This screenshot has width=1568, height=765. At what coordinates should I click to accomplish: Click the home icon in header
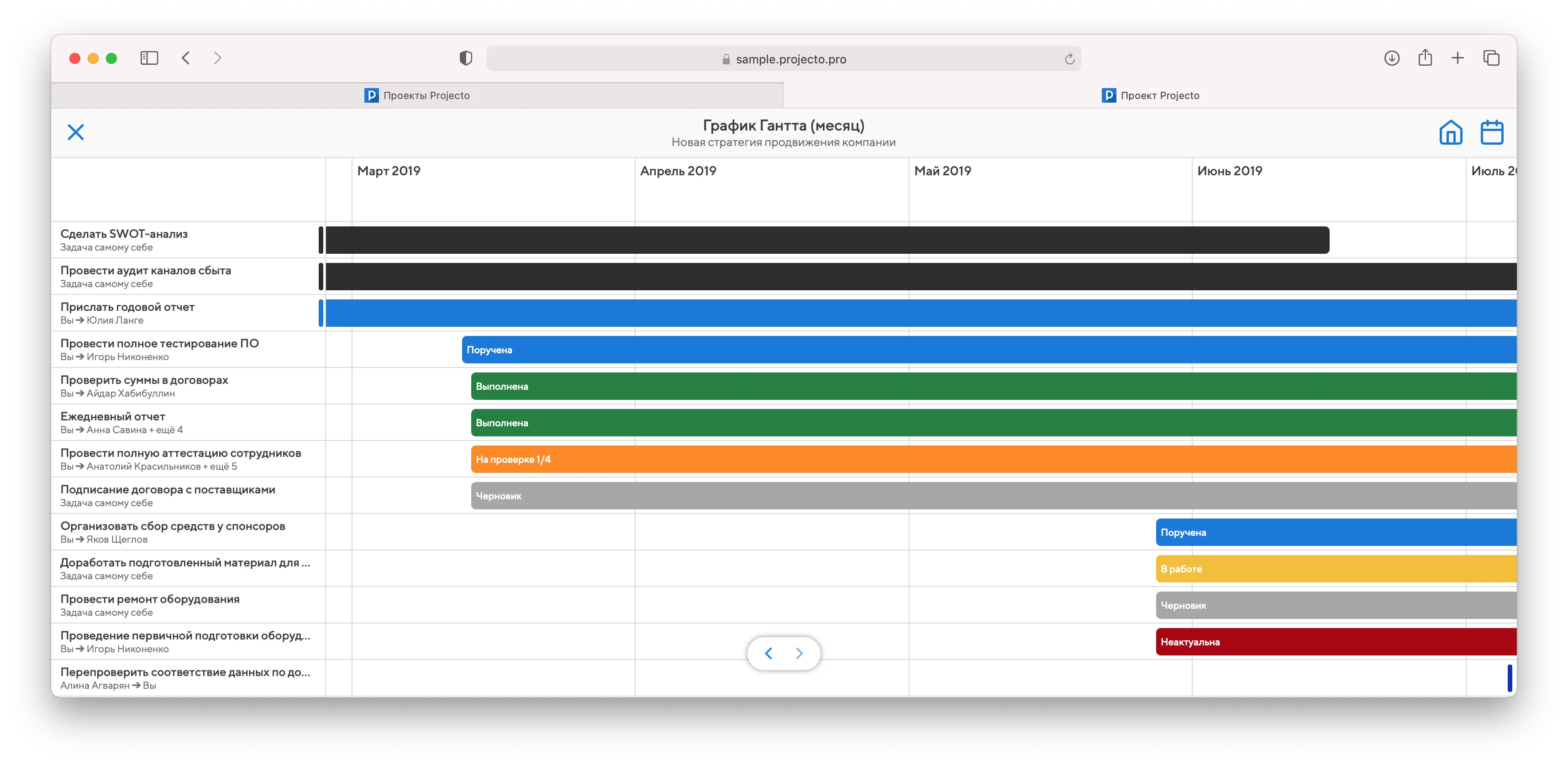click(x=1451, y=132)
